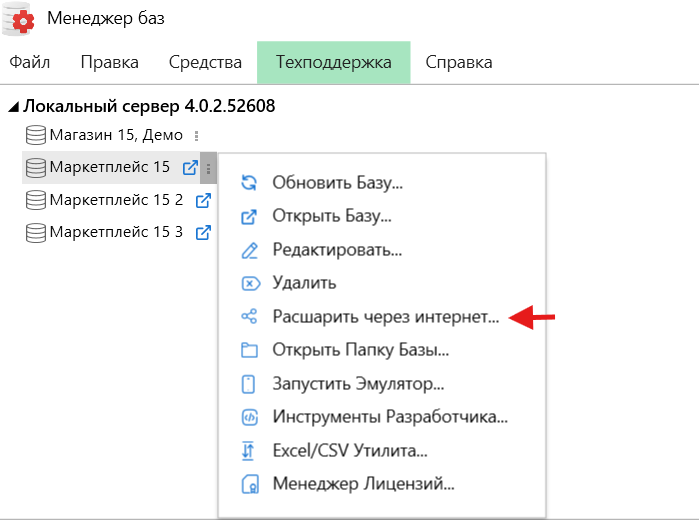Click database icon of Маркетплейс 15
699x520 pixels.
point(36,168)
